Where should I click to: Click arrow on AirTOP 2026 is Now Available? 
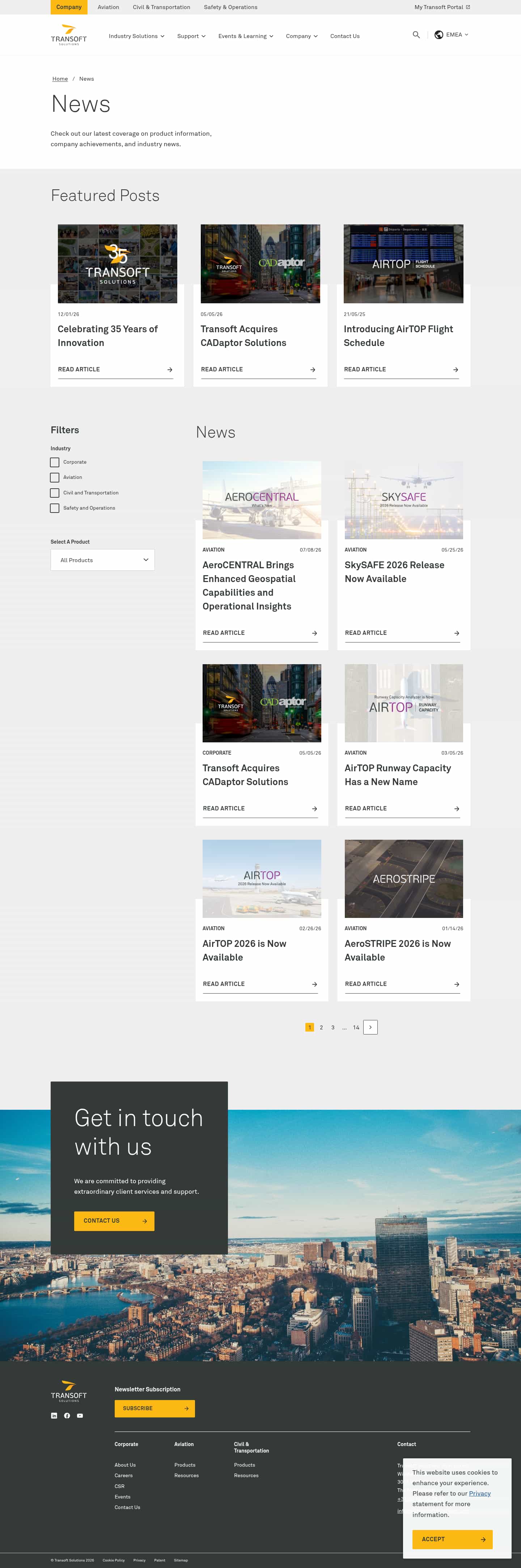point(315,984)
